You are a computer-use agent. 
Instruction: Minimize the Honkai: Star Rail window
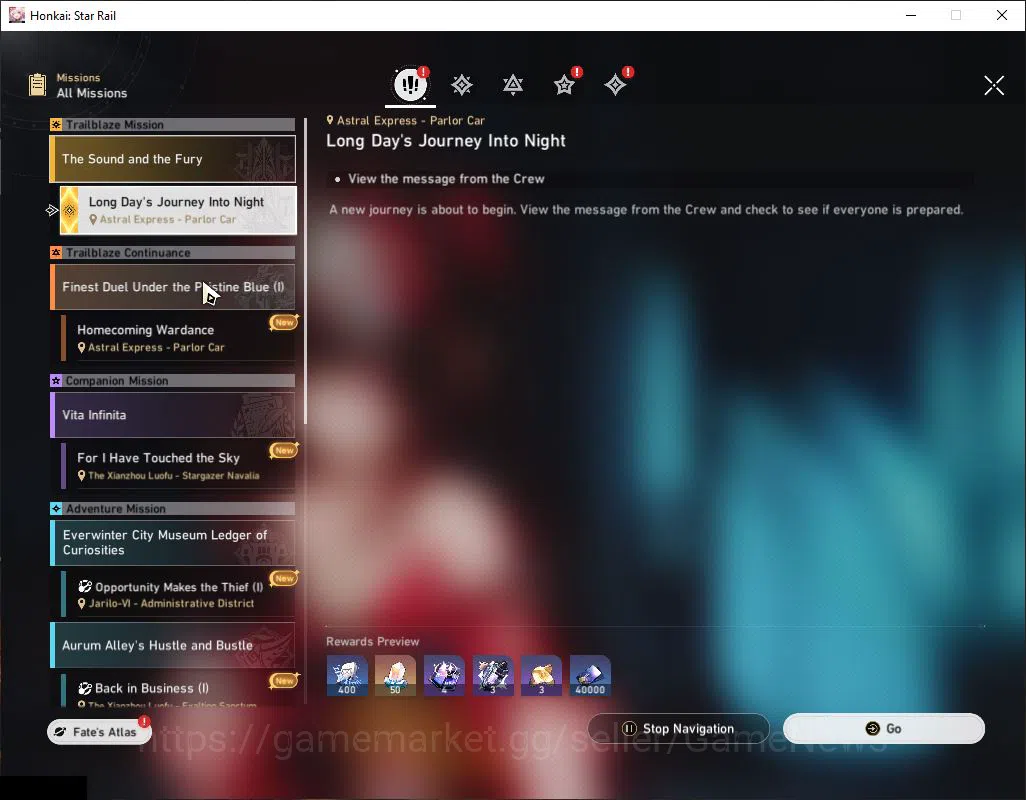tap(911, 15)
